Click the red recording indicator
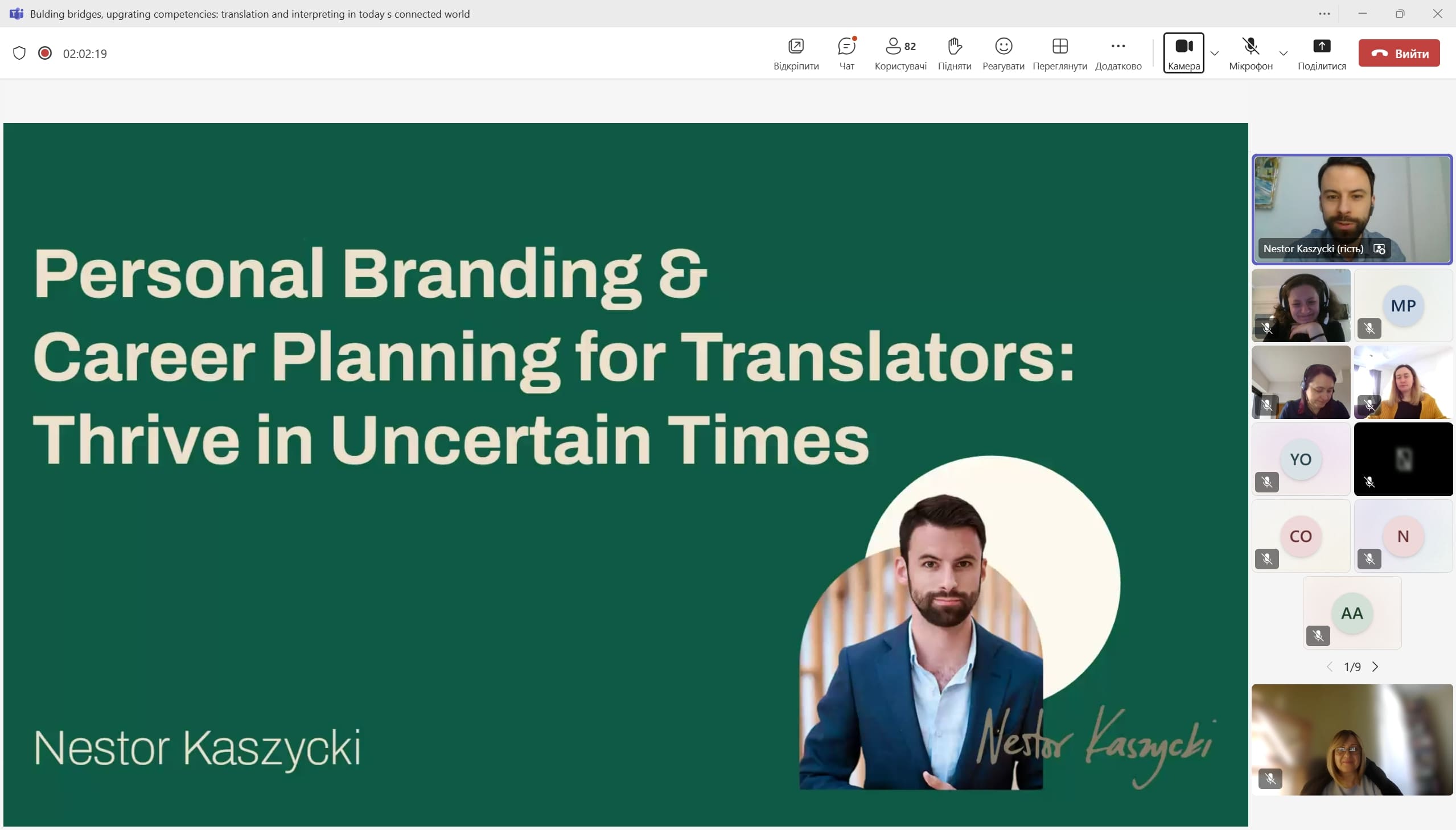 pyautogui.click(x=44, y=53)
